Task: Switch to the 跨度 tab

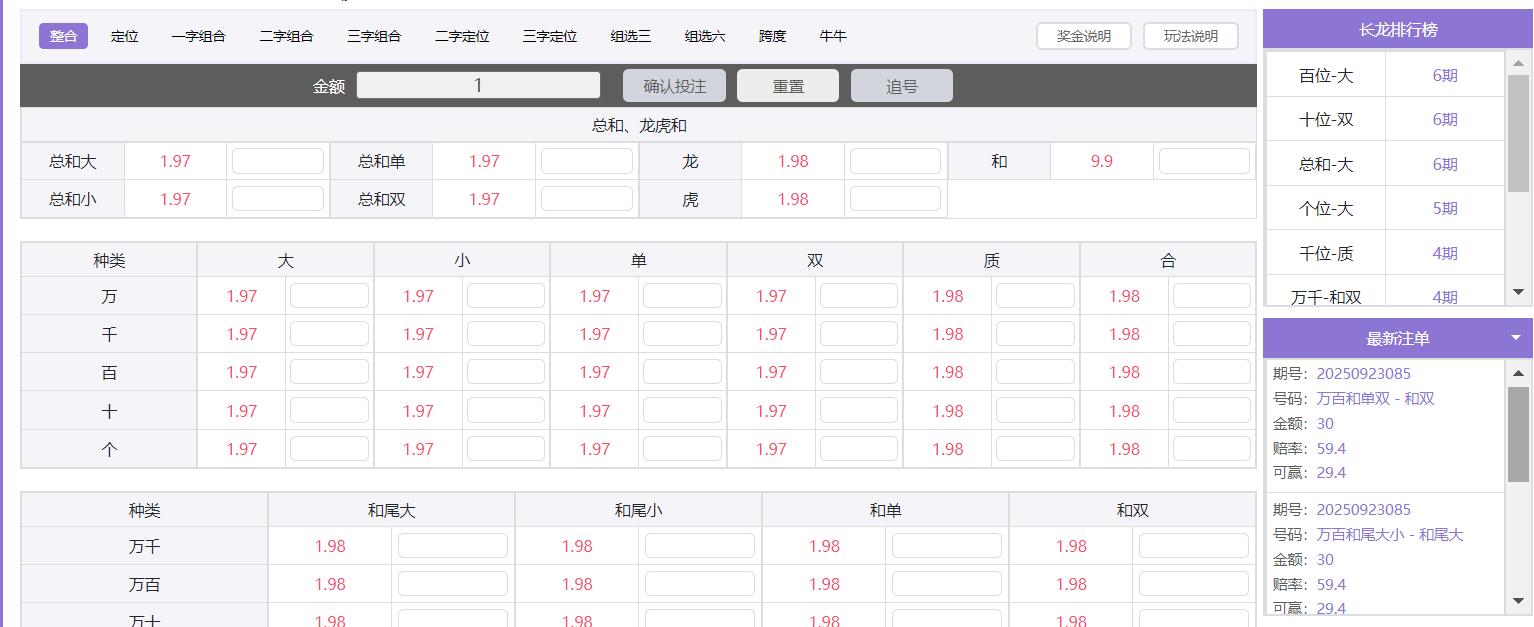Action: pos(771,36)
